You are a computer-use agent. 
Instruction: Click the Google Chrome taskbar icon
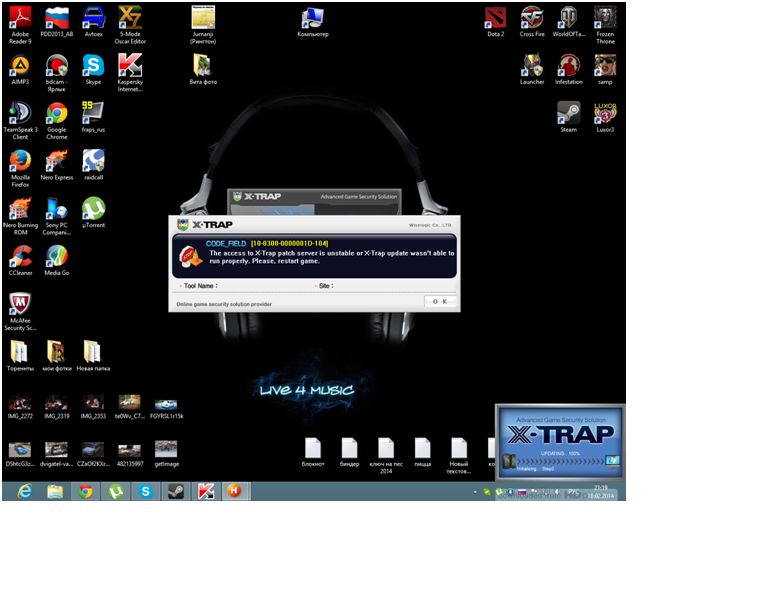pos(85,491)
